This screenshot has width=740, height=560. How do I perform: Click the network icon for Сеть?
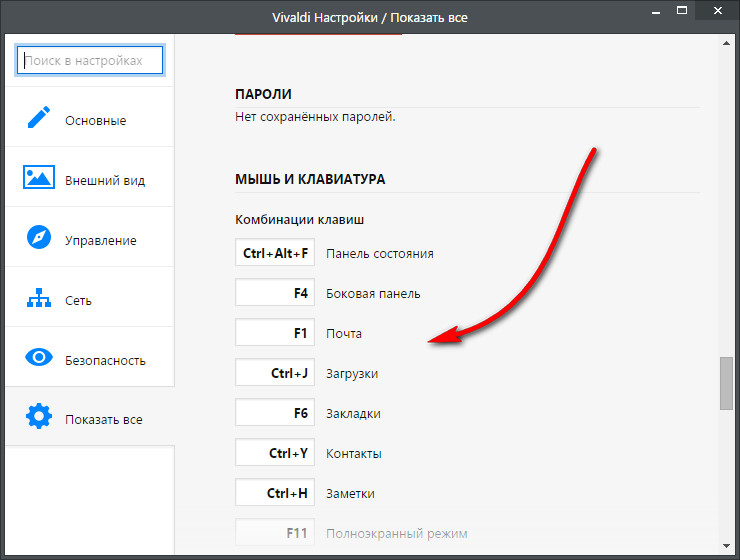(x=39, y=298)
